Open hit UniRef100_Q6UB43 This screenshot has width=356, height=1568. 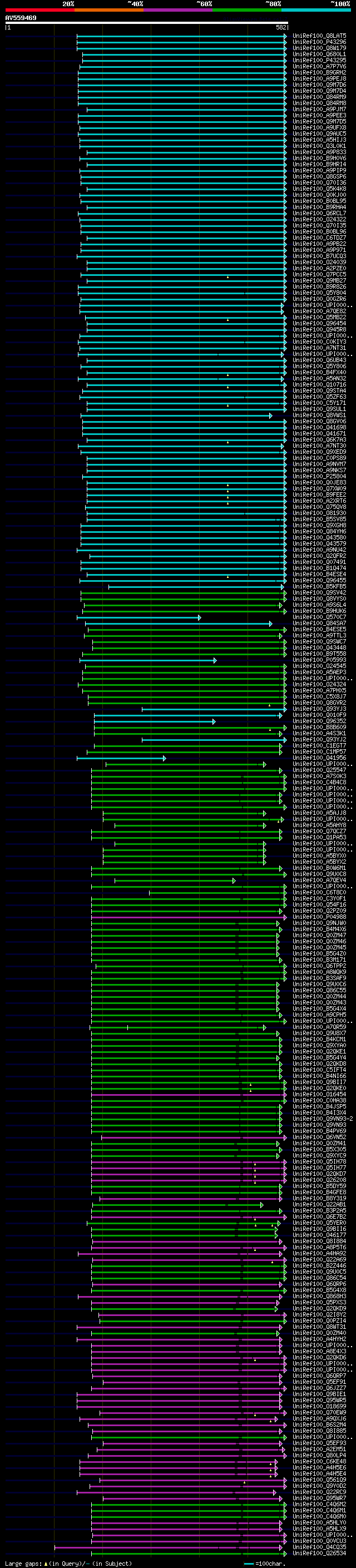click(x=319, y=360)
